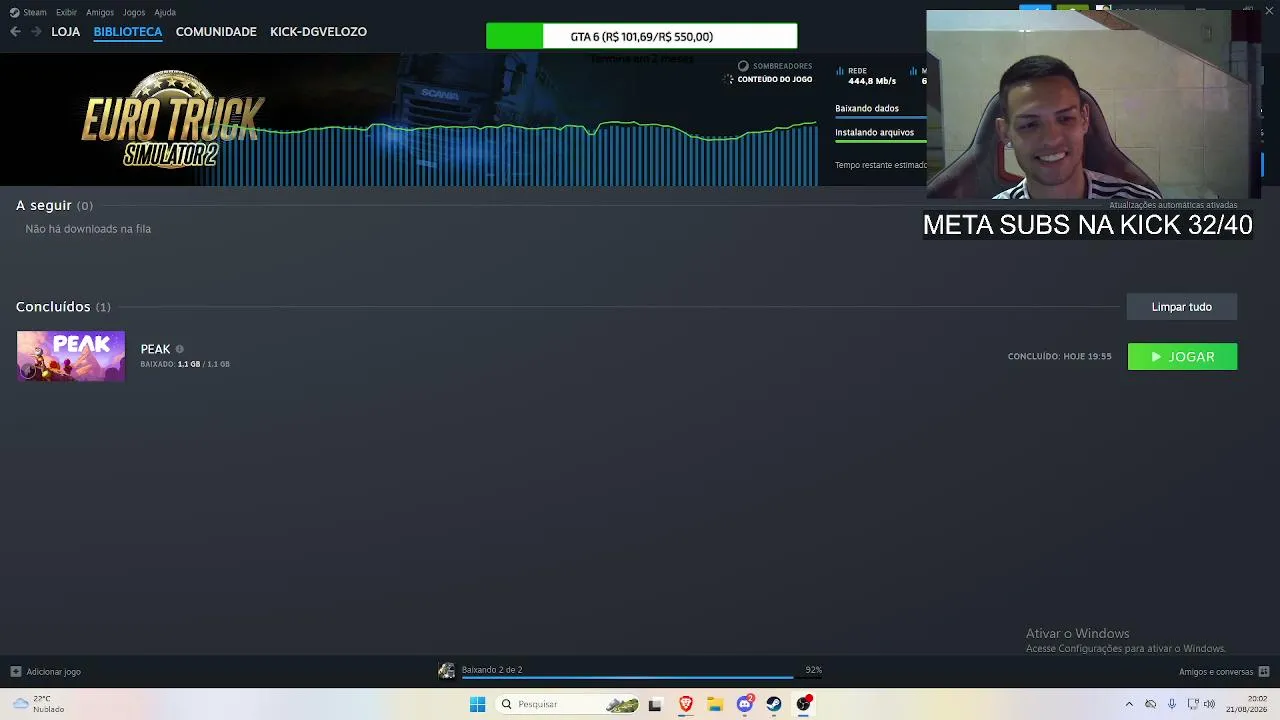Open Brave browser from the taskbar
The height and width of the screenshot is (720, 1280).
click(686, 704)
